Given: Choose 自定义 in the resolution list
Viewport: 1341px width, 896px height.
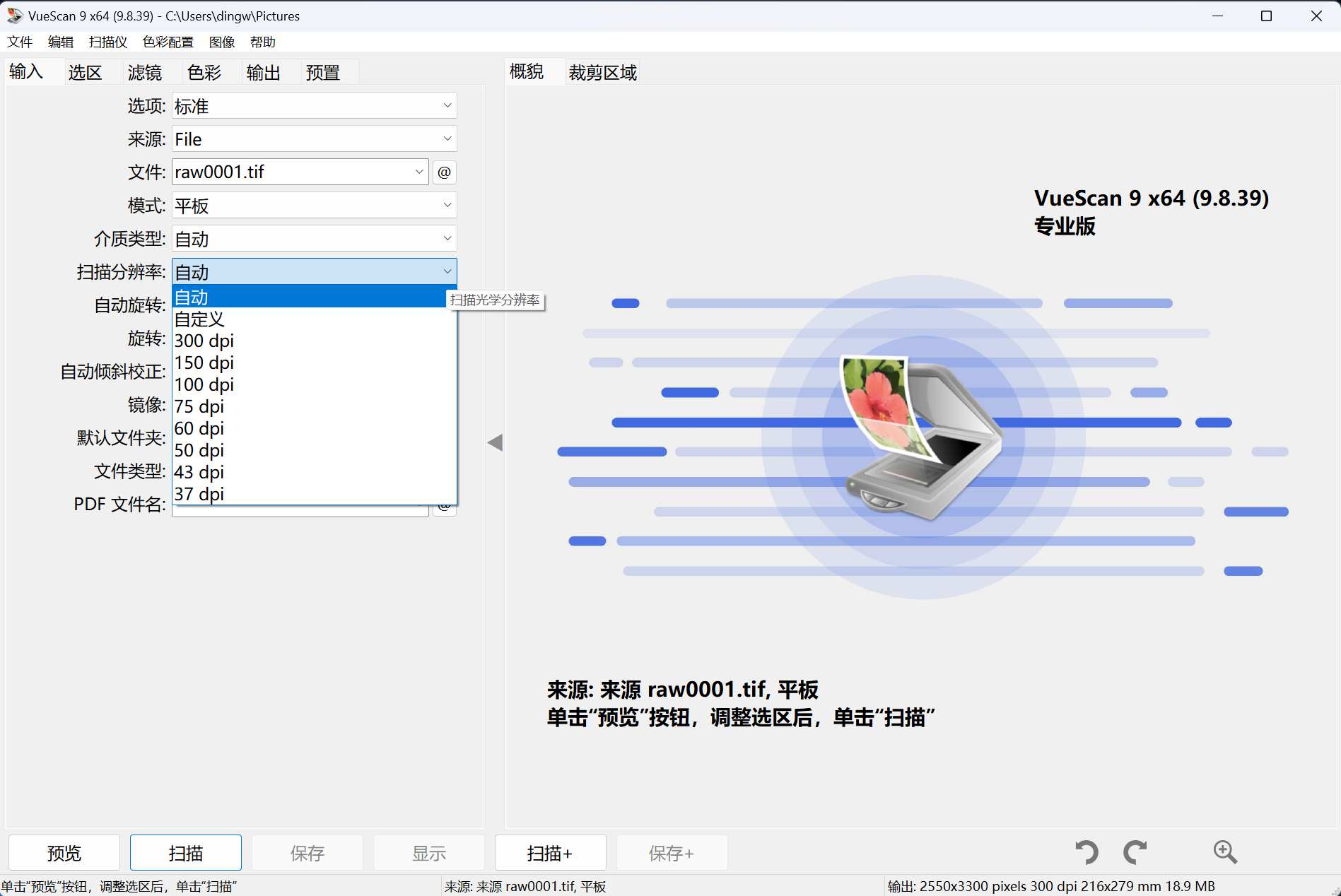Looking at the screenshot, I should click(x=199, y=319).
